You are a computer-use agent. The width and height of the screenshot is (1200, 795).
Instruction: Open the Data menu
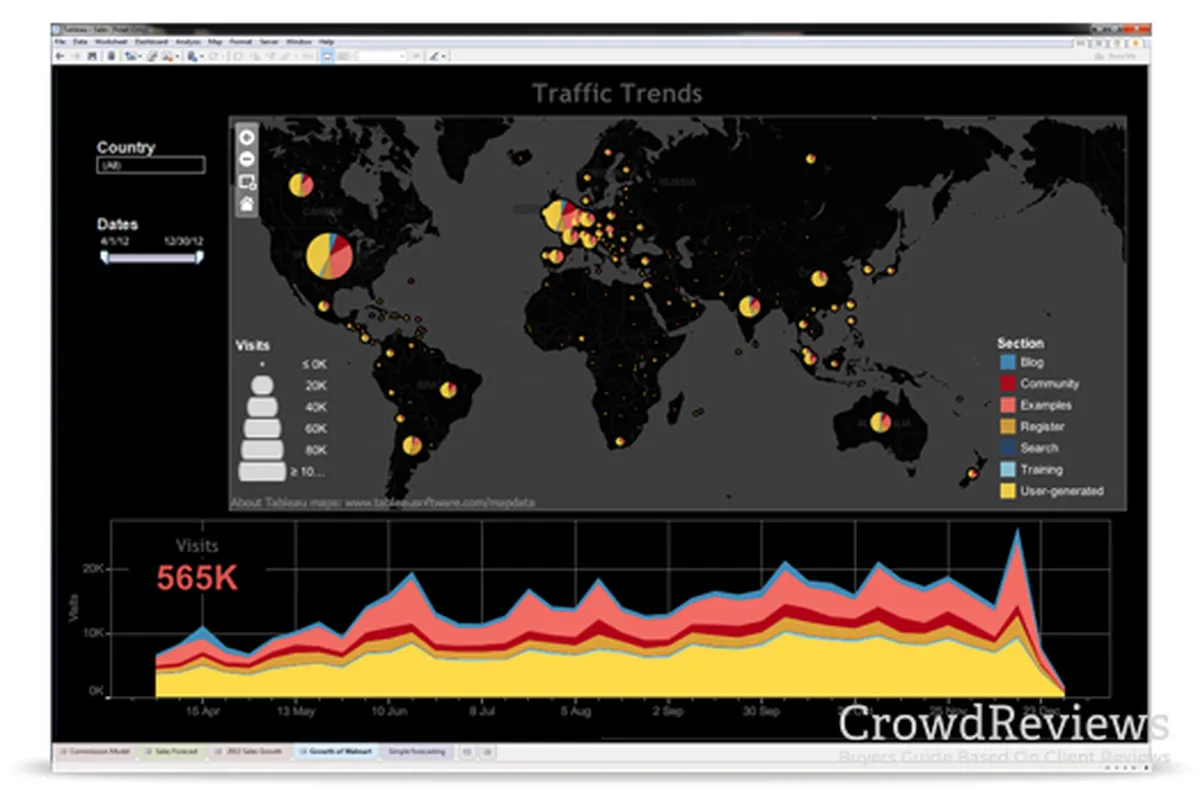[80, 42]
